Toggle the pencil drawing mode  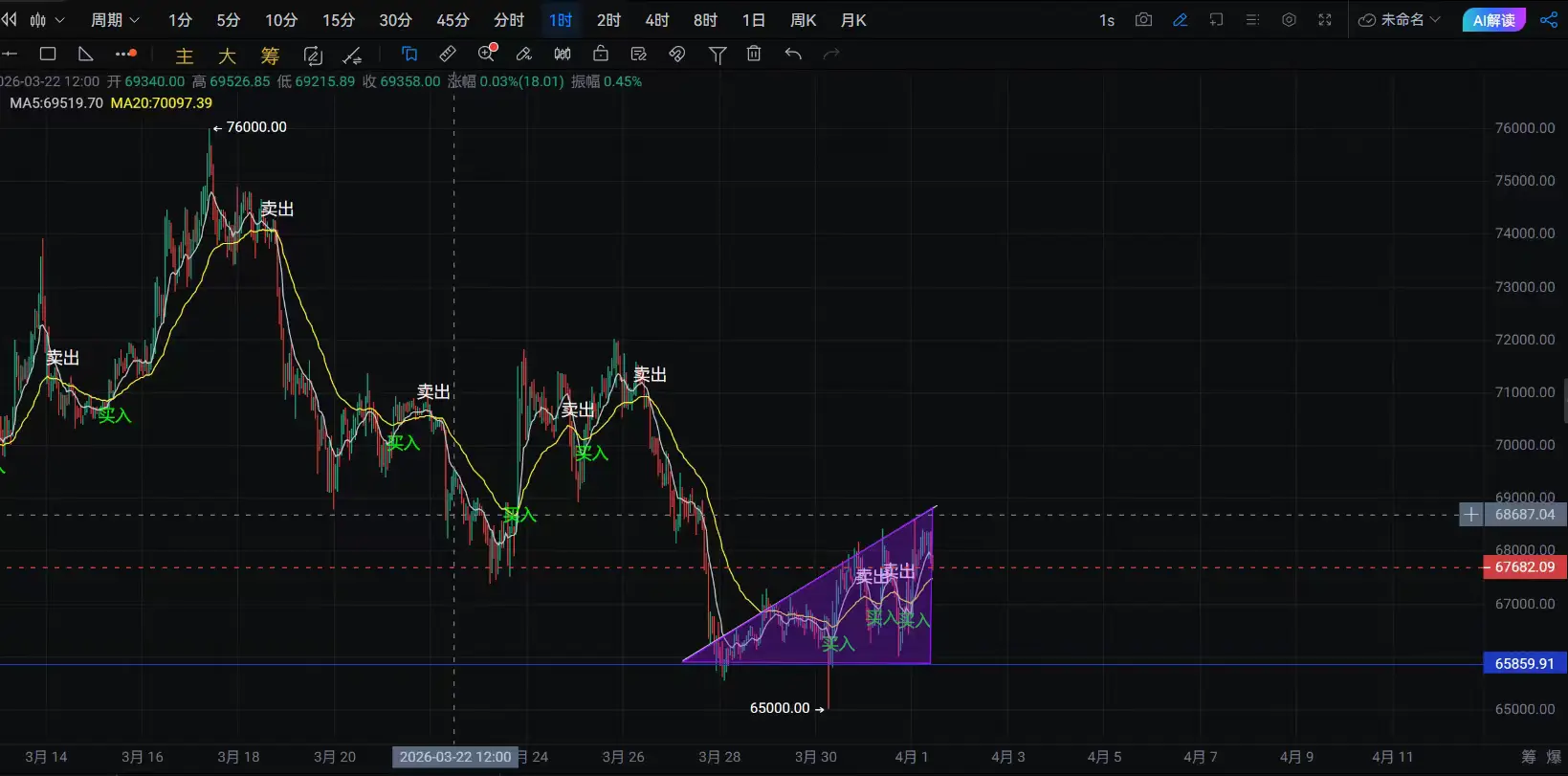[1180, 20]
